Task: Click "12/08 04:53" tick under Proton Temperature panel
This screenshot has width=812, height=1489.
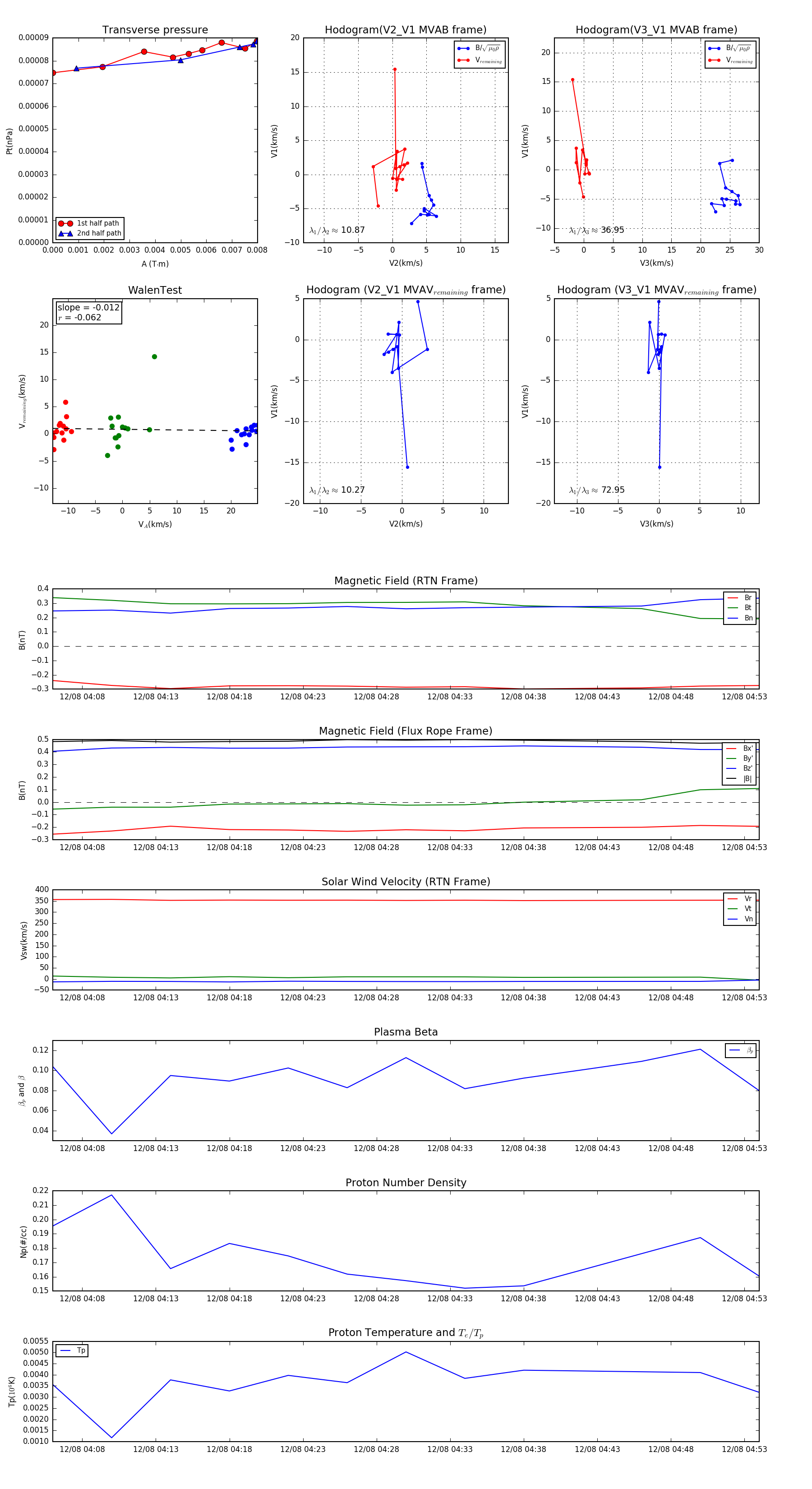Action: pos(744,1449)
